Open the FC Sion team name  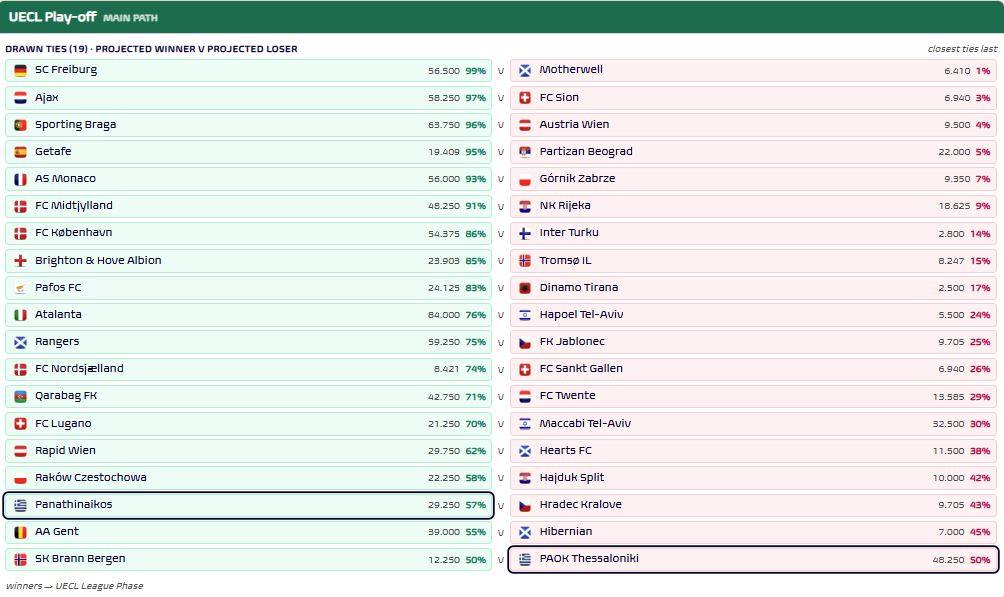coord(559,97)
